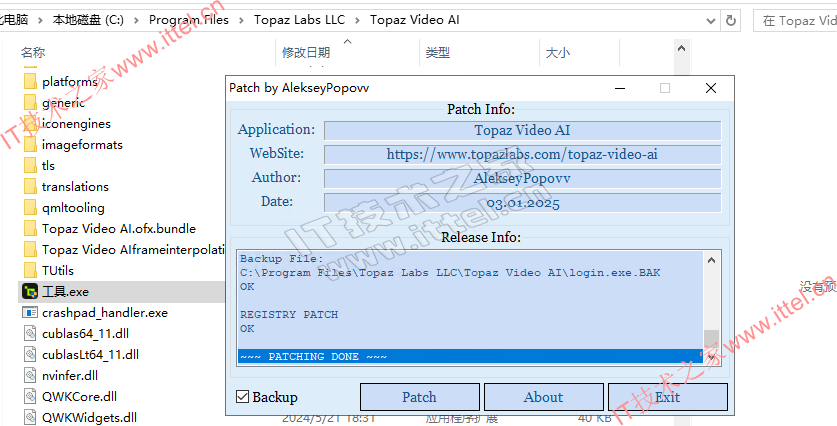Click the Backup File: log line

coord(282,259)
